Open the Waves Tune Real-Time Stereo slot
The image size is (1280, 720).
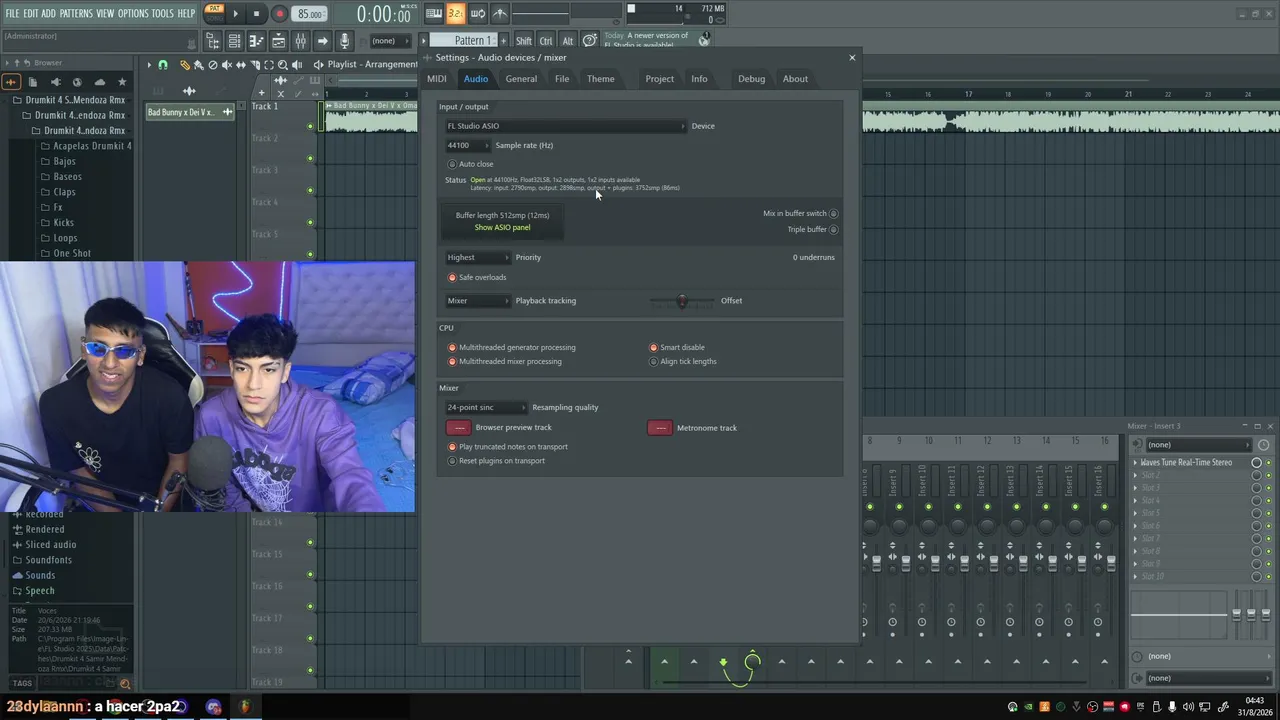point(1187,463)
